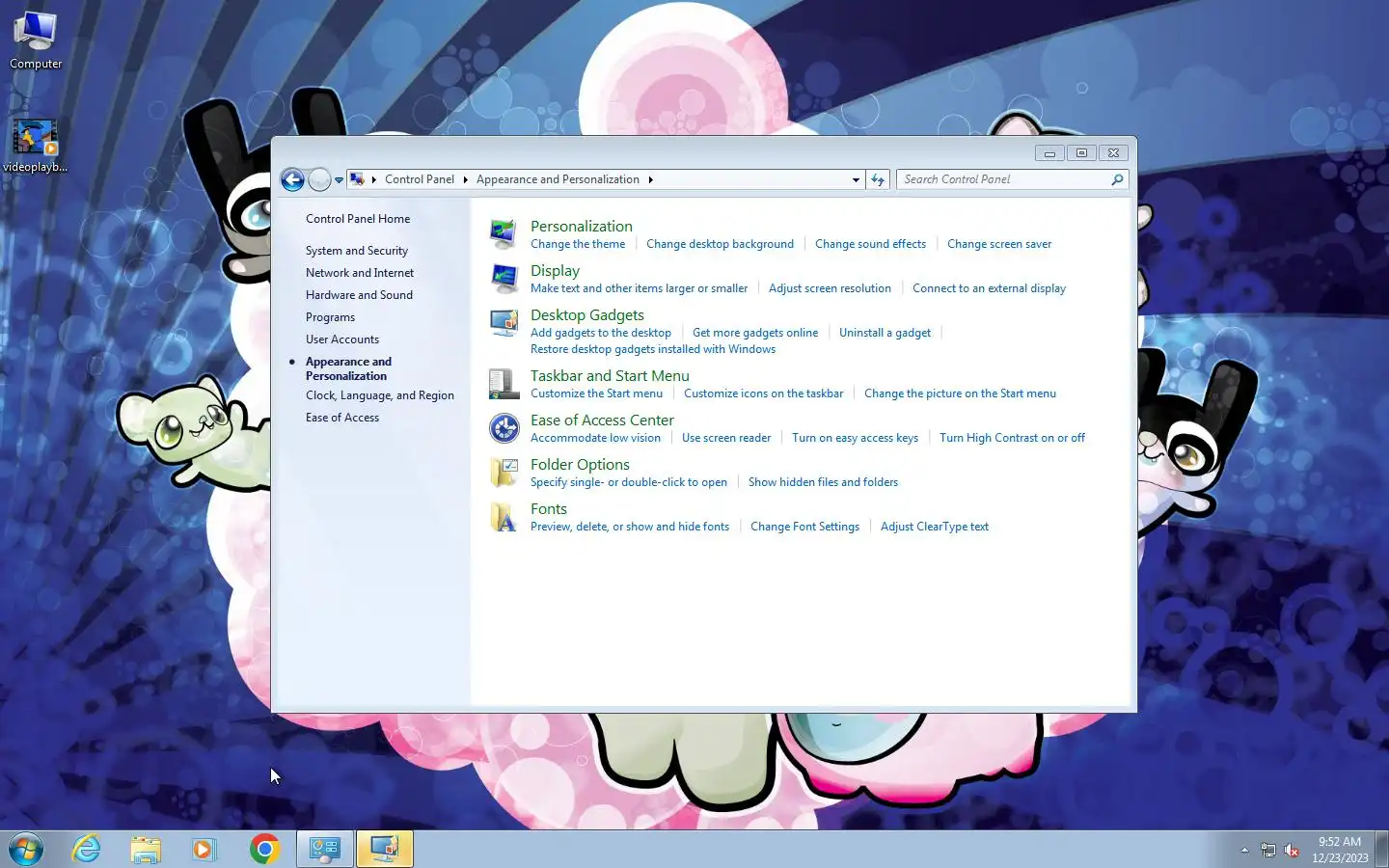Click Change sound effects
The height and width of the screenshot is (868, 1389).
pos(870,244)
